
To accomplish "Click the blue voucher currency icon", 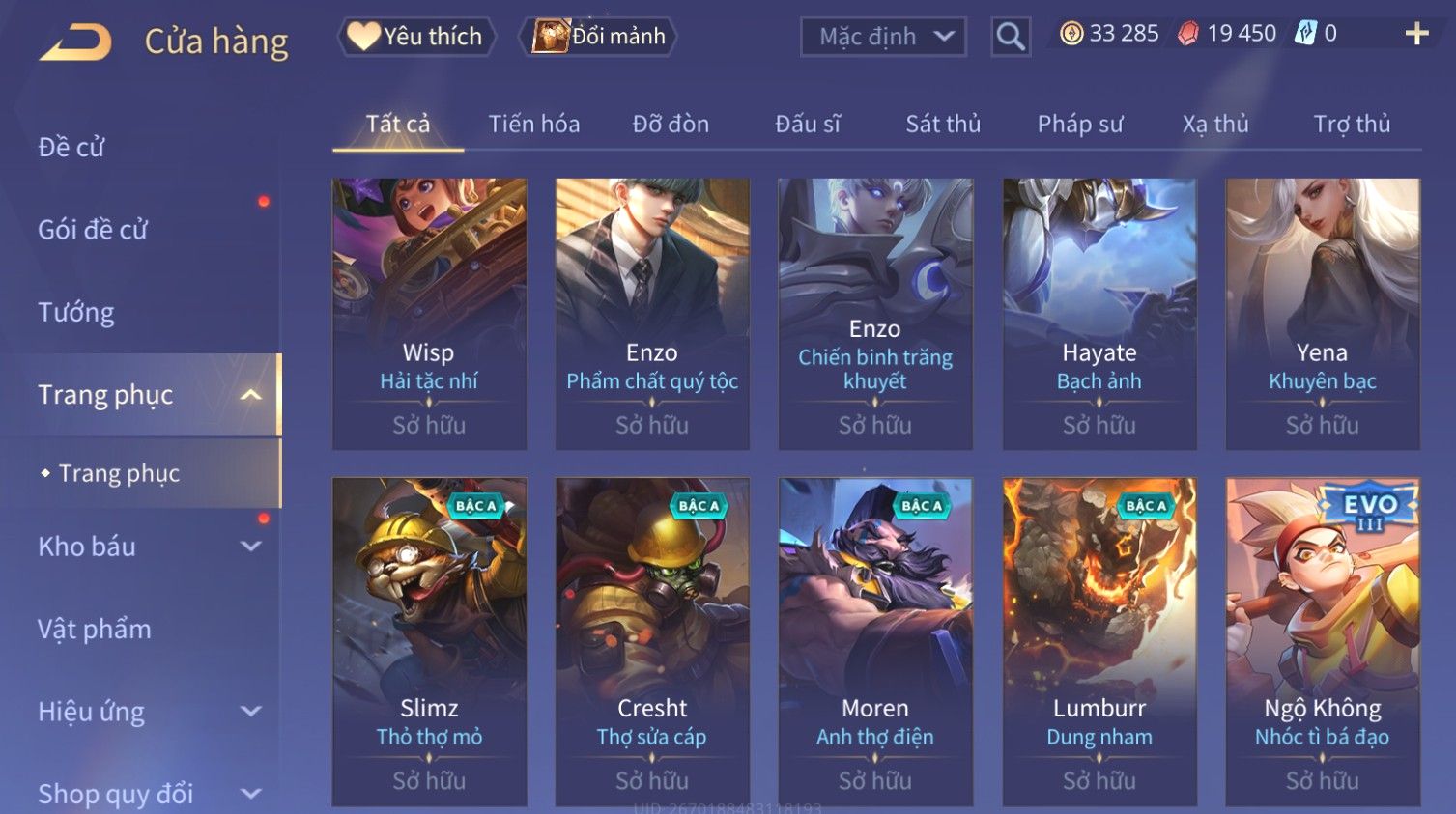I will point(1305,34).
